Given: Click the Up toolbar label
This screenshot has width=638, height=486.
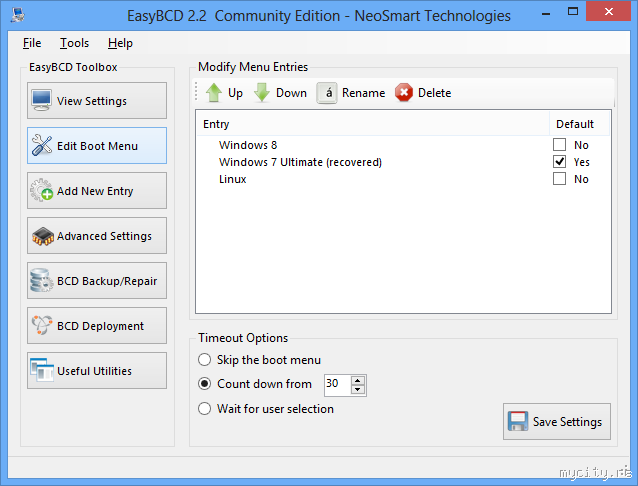Looking at the screenshot, I should 235,93.
